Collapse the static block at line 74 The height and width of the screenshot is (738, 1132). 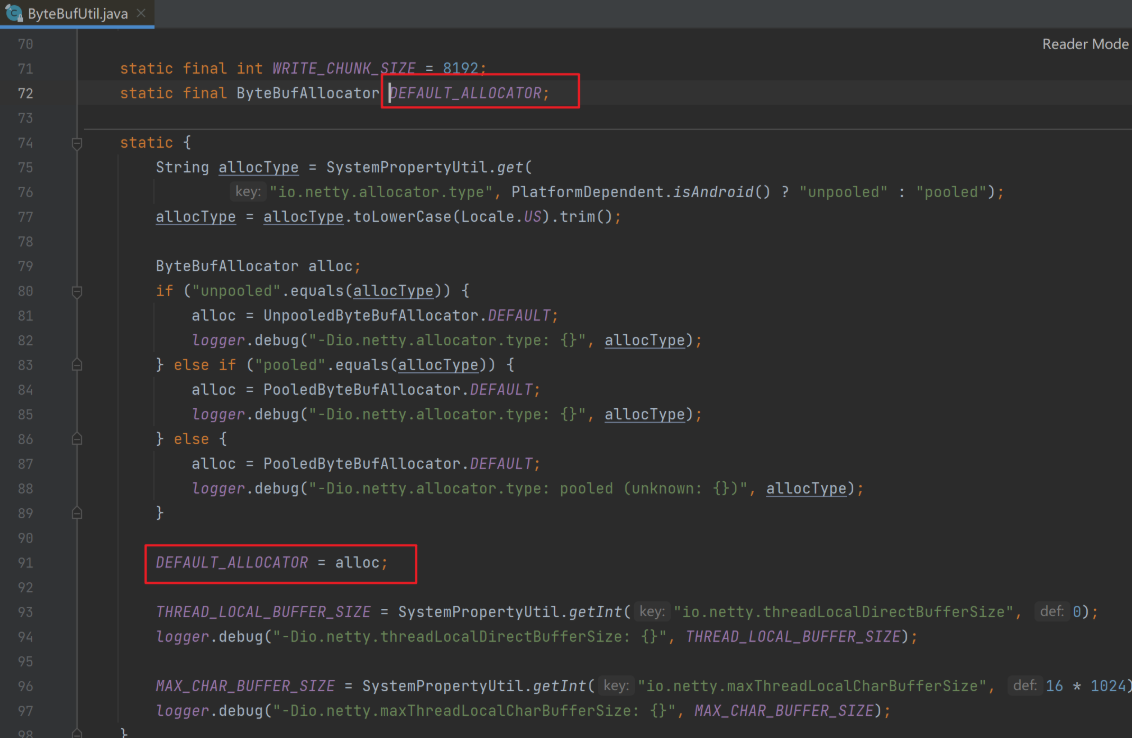[77, 143]
